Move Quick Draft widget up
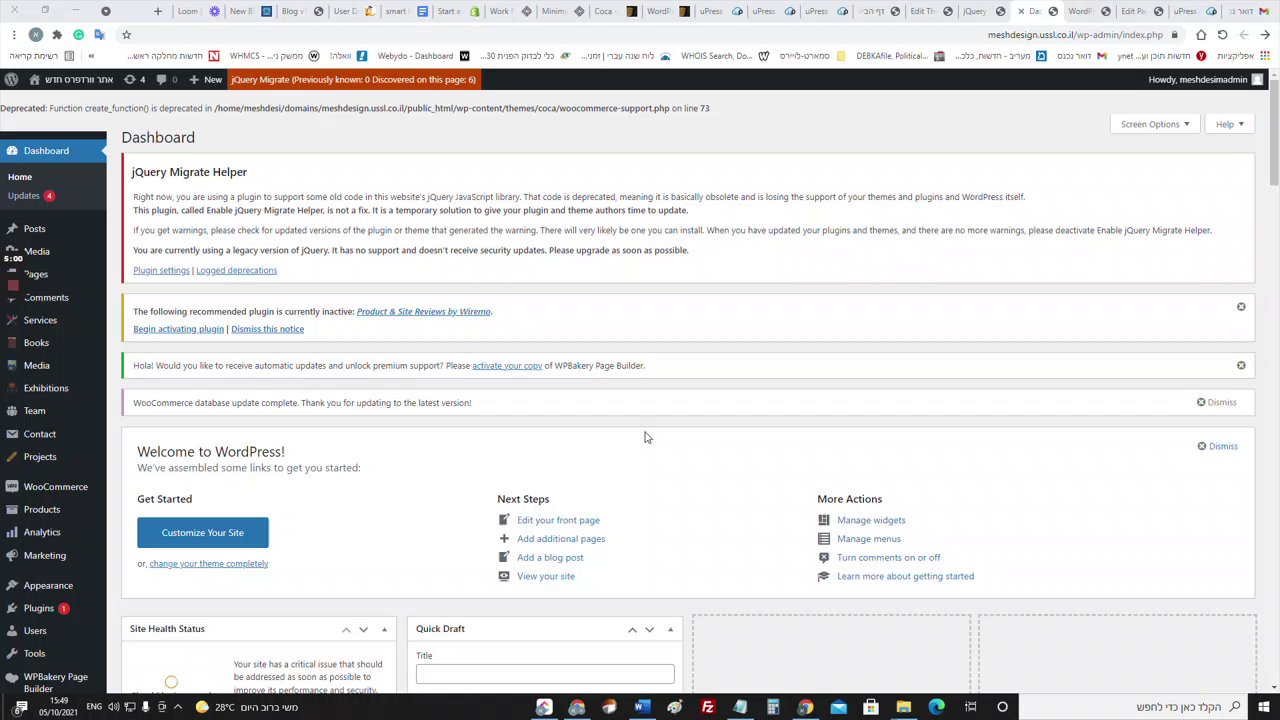The height and width of the screenshot is (720, 1280). (632, 629)
